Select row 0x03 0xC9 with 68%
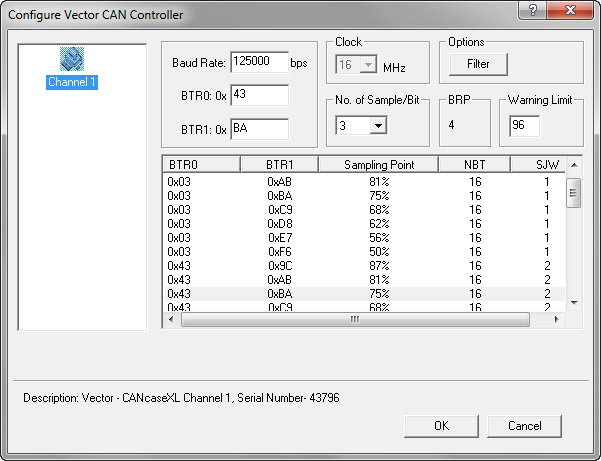The image size is (601, 461). tap(364, 210)
